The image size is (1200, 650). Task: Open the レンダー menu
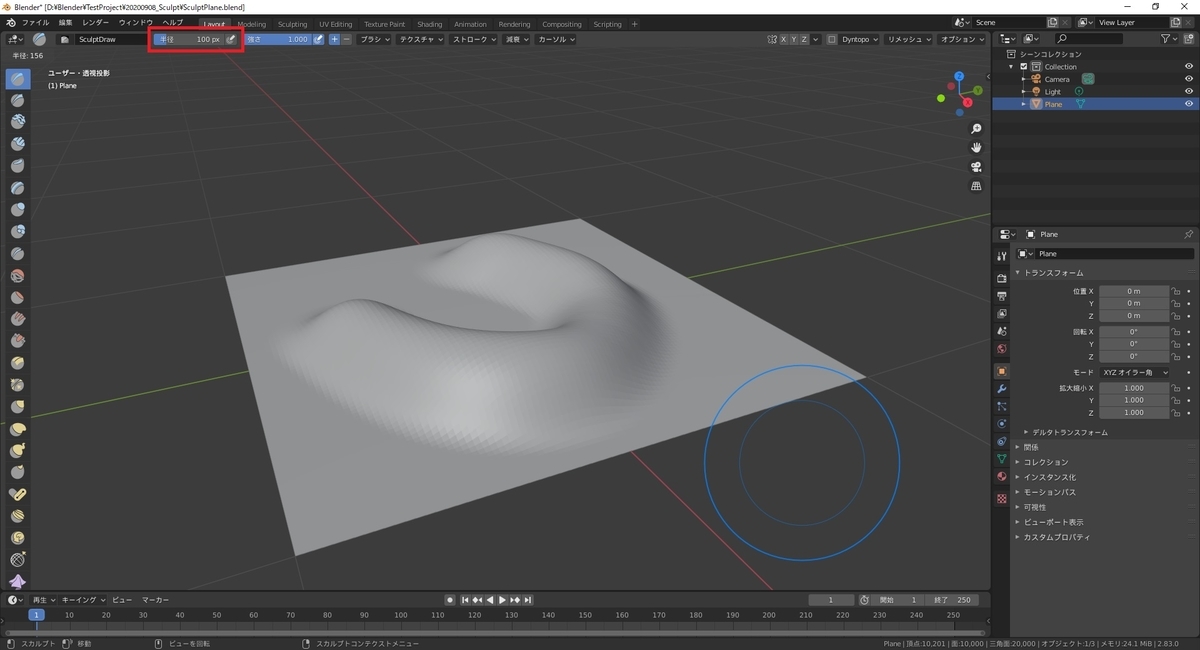96,22
